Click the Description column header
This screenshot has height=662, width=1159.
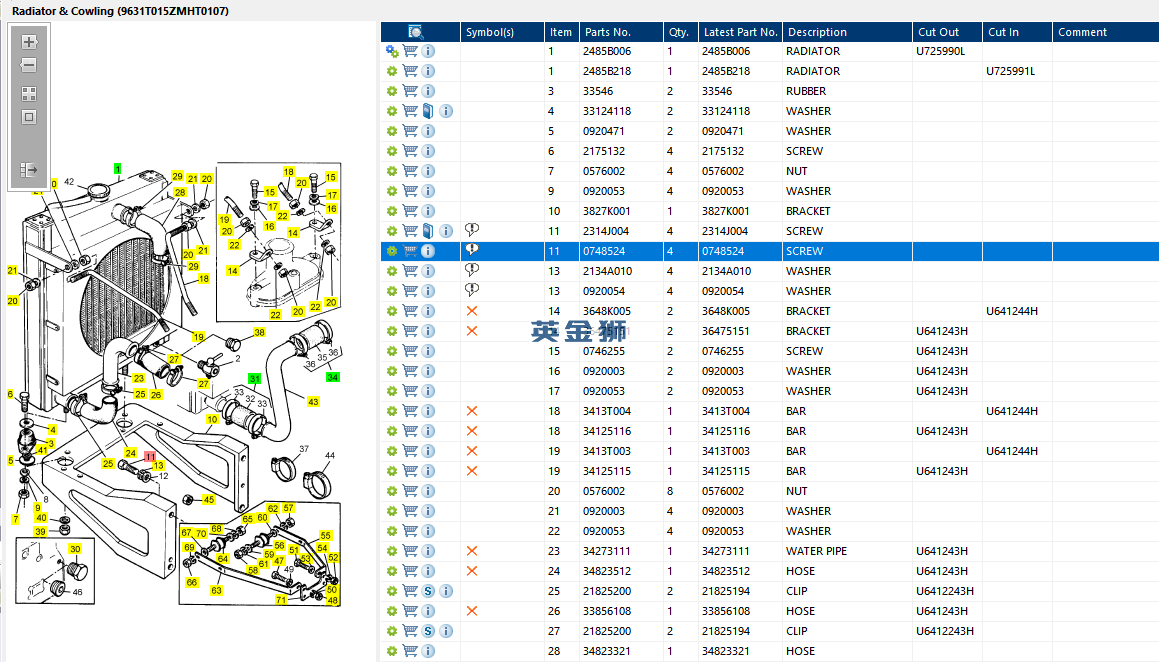(x=846, y=32)
